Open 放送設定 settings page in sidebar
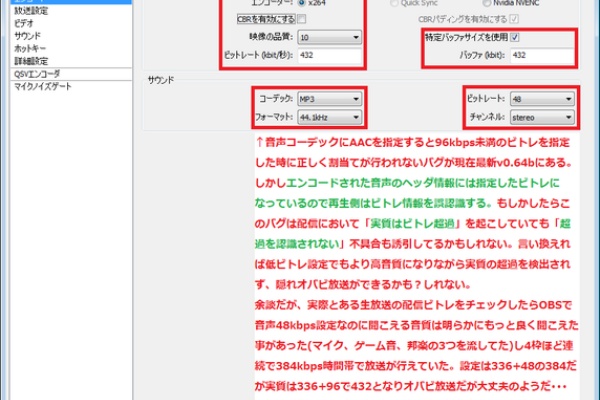Image resolution: width=600 pixels, height=400 pixels. tap(31, 11)
